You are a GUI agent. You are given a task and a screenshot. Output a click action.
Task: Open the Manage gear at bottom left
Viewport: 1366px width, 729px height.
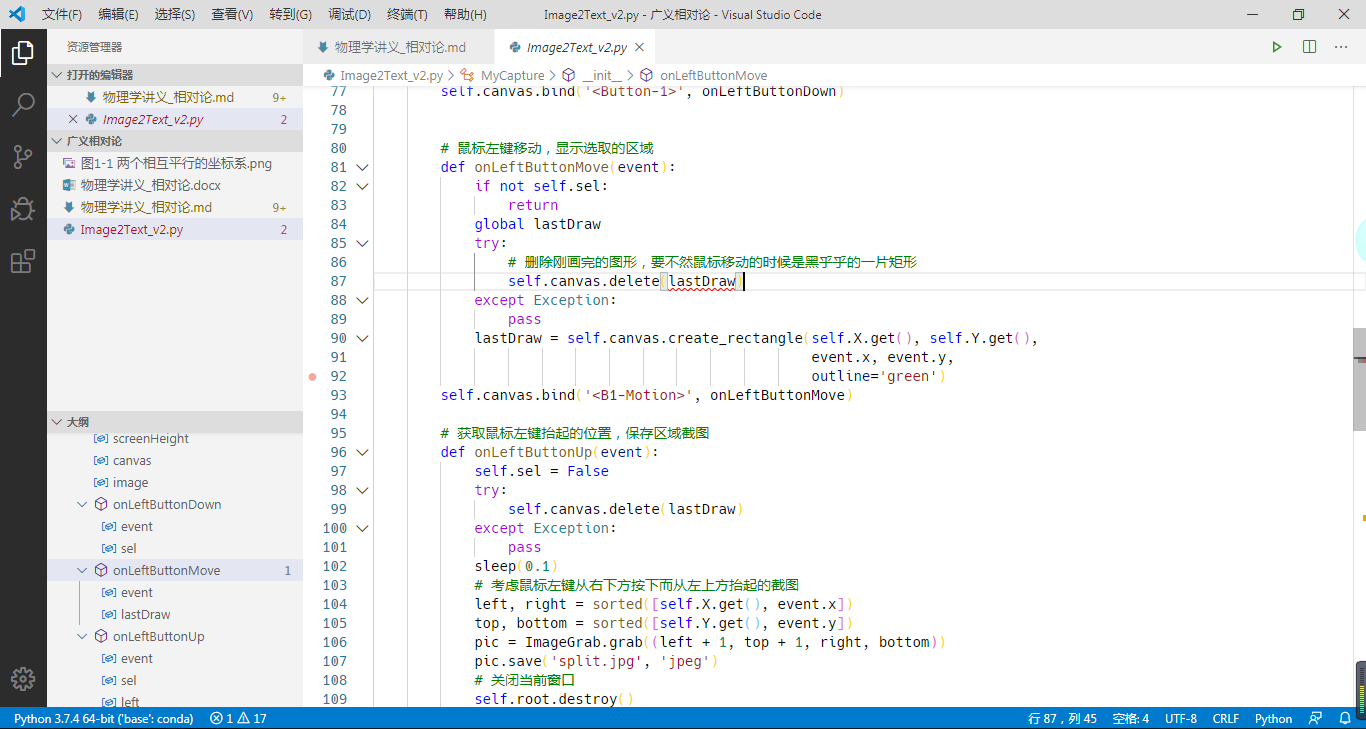coord(23,678)
